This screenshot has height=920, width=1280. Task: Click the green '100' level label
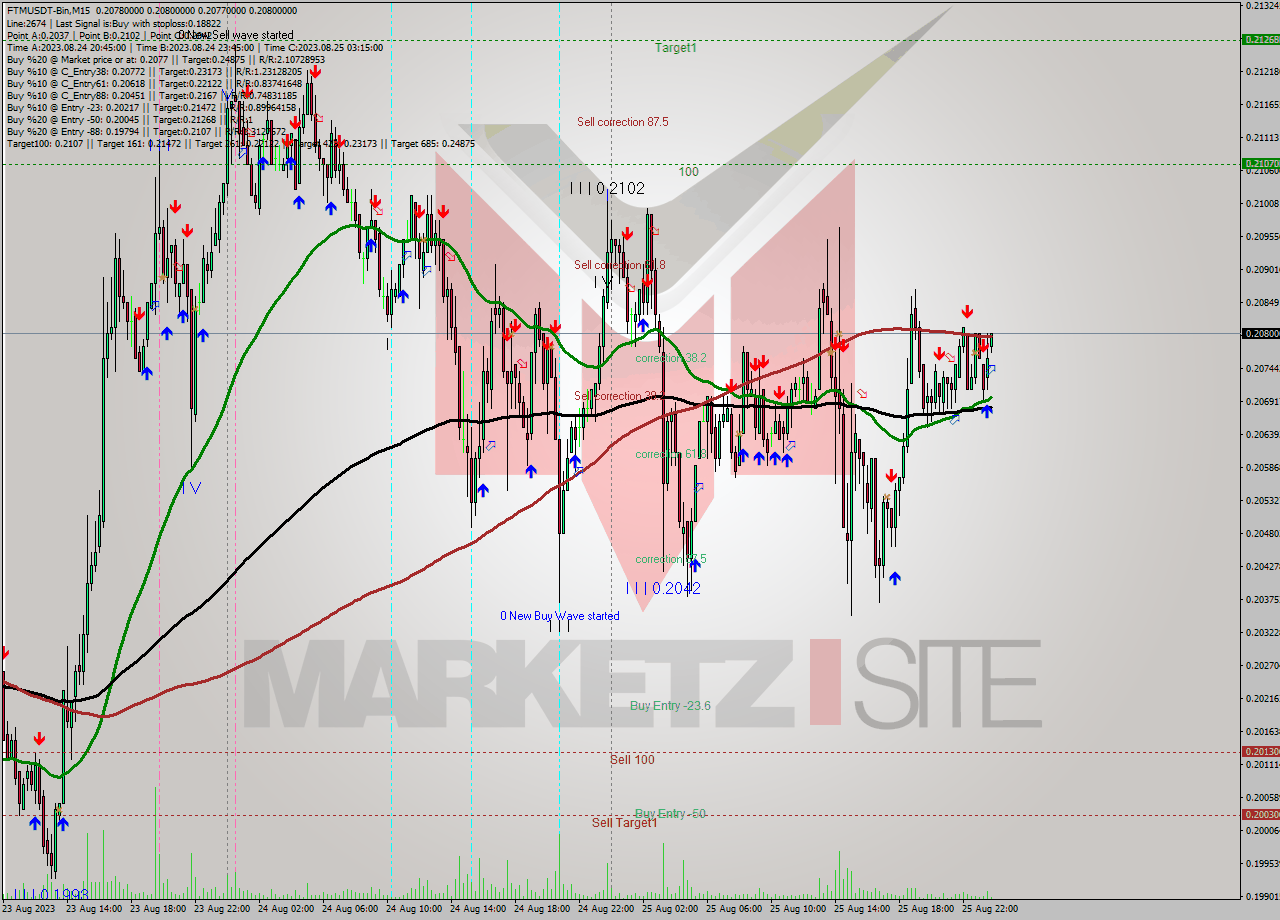point(688,172)
